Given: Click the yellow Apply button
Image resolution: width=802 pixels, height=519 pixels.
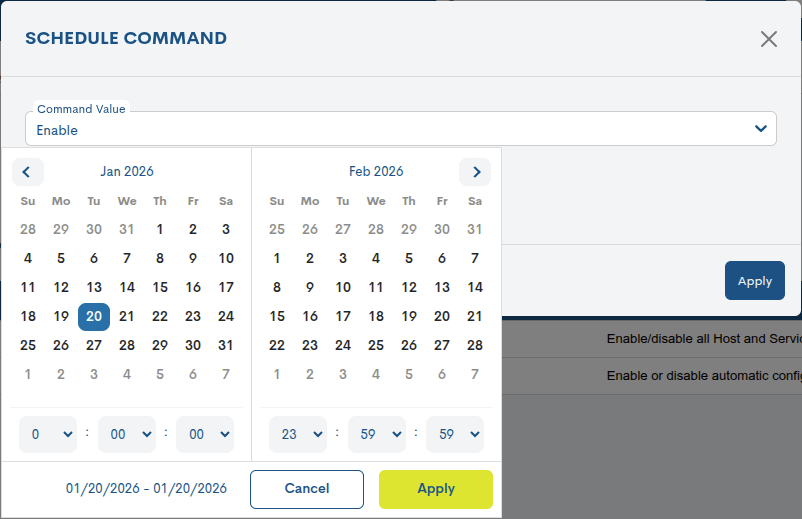Looking at the screenshot, I should [436, 489].
